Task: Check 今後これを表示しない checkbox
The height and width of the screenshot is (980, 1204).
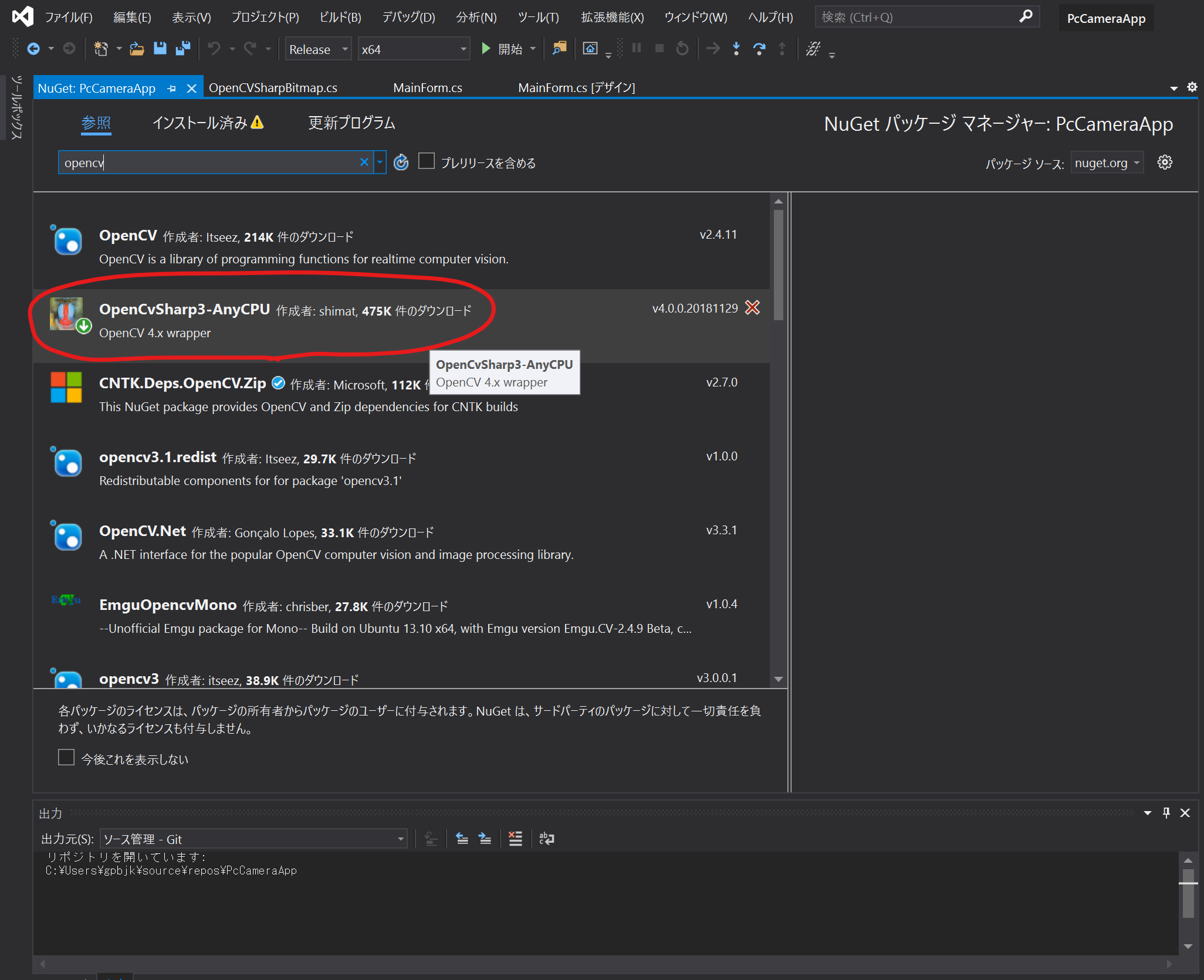Action: pos(66,758)
